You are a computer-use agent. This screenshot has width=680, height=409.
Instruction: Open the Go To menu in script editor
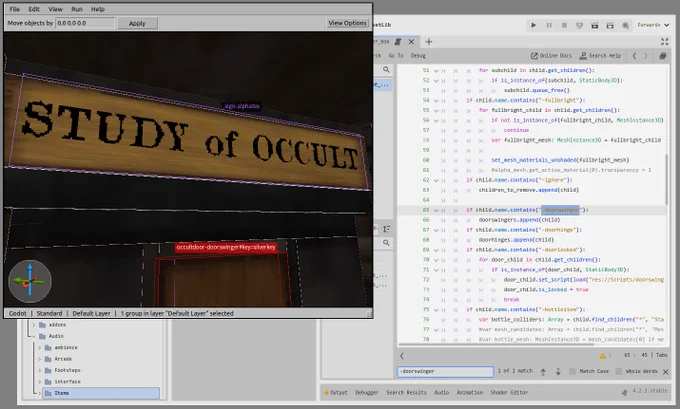coord(396,56)
